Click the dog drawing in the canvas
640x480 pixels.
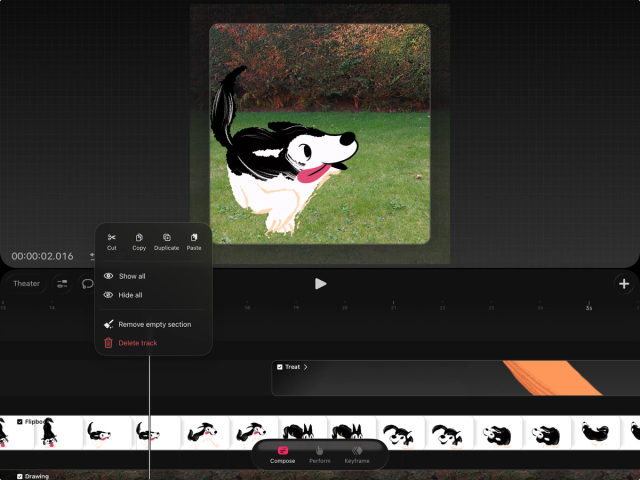pos(284,153)
